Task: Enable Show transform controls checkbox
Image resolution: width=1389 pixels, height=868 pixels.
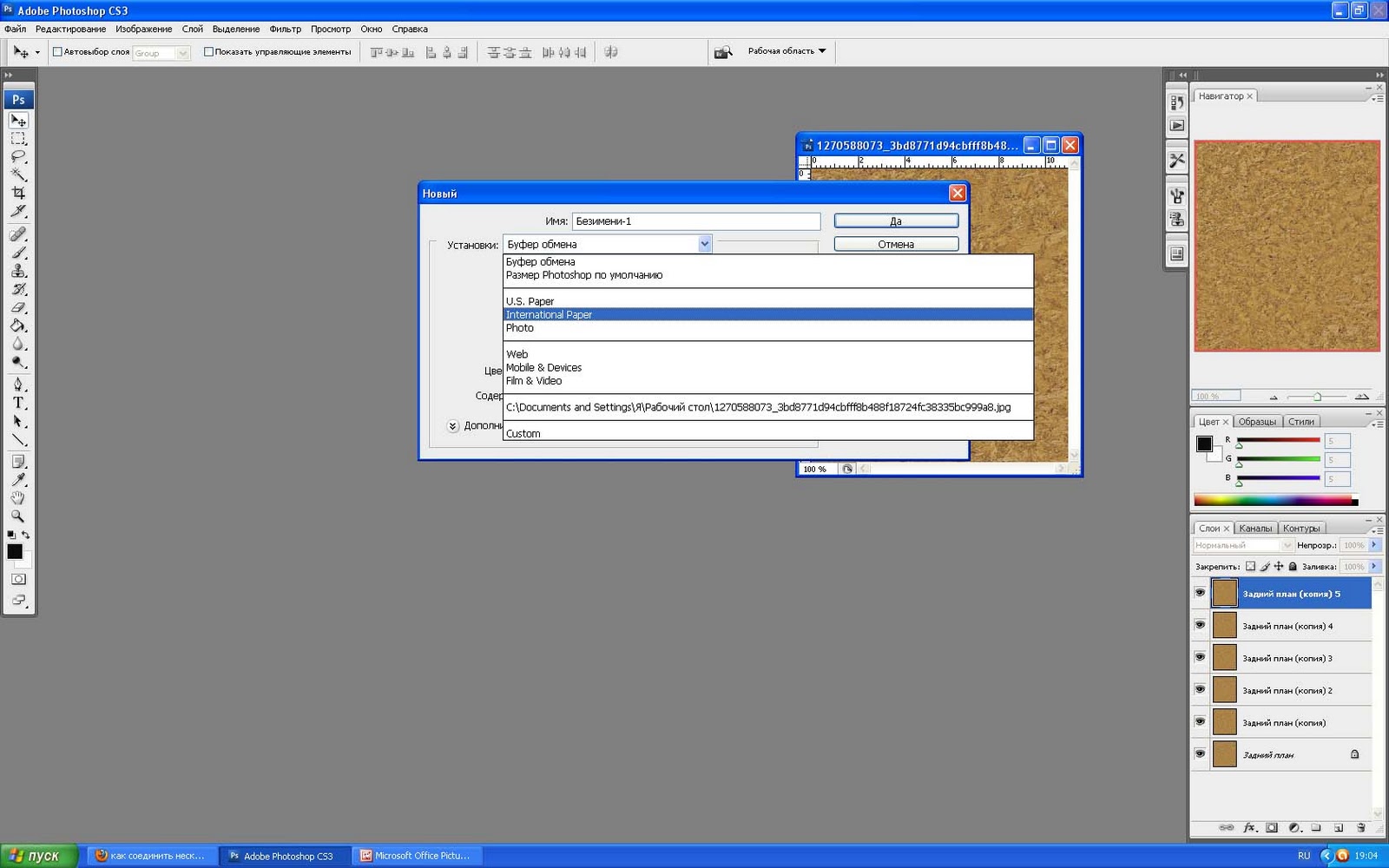Action: [x=208, y=52]
